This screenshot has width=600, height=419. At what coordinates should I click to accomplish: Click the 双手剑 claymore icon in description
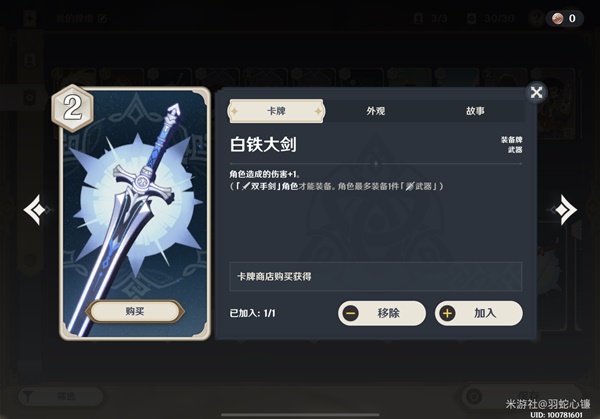(246, 187)
